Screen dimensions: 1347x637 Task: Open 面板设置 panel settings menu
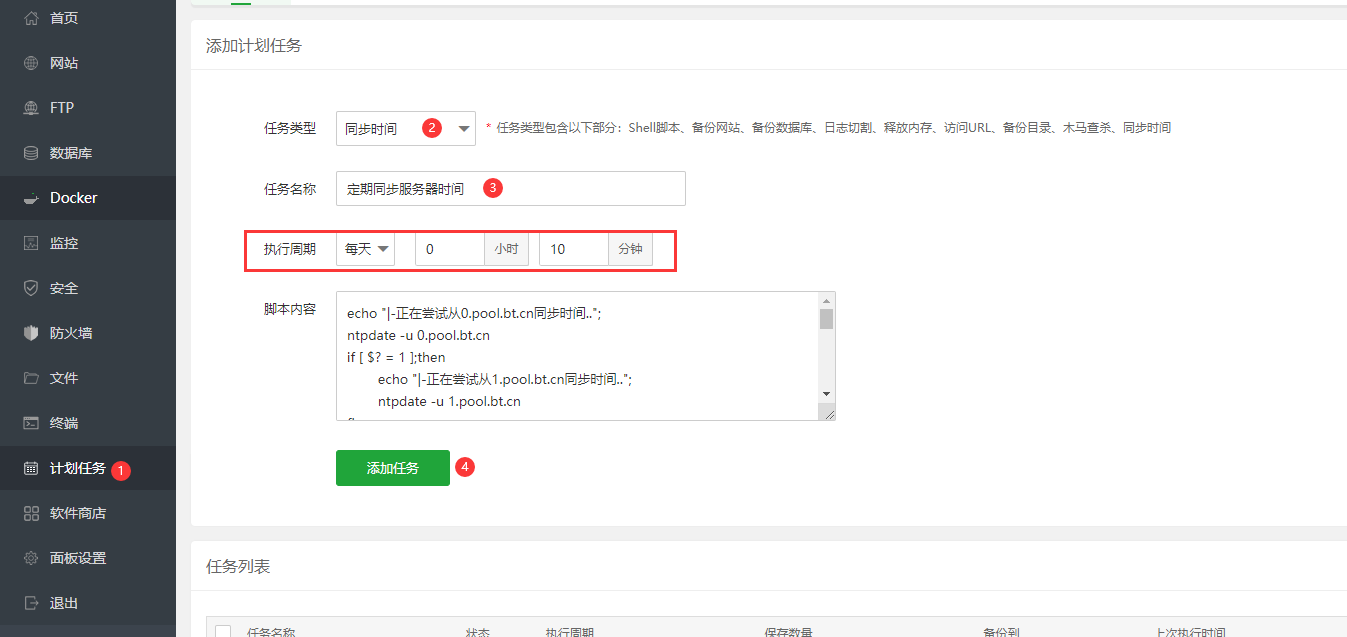point(78,558)
